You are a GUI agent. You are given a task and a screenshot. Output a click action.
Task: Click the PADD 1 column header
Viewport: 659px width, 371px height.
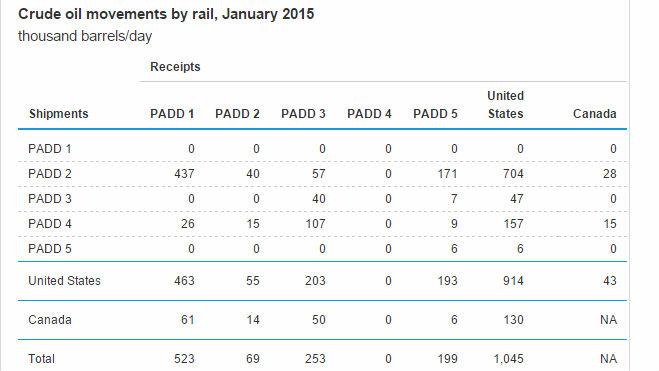tap(172, 114)
